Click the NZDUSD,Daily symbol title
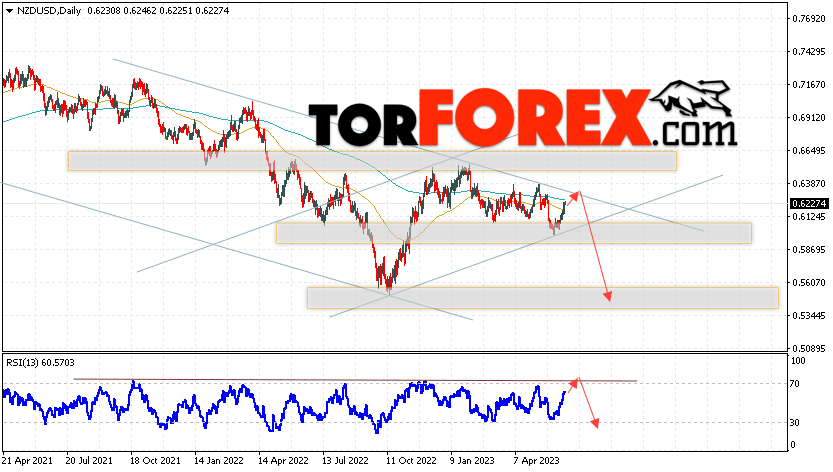Image resolution: width=833 pixels, height=472 pixels. pos(49,11)
